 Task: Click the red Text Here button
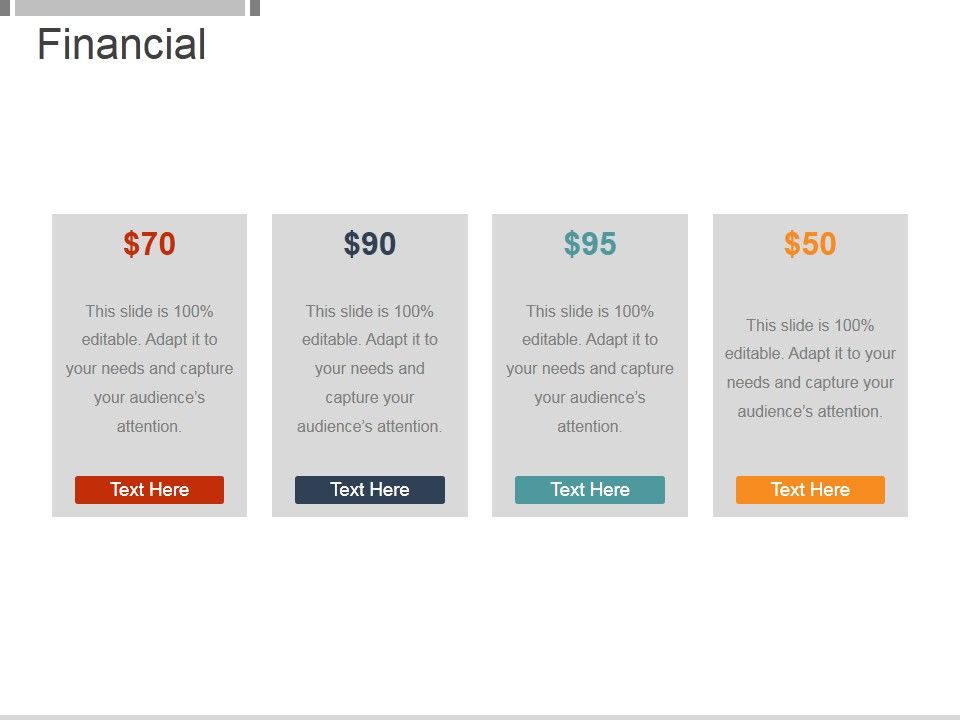[x=149, y=490]
